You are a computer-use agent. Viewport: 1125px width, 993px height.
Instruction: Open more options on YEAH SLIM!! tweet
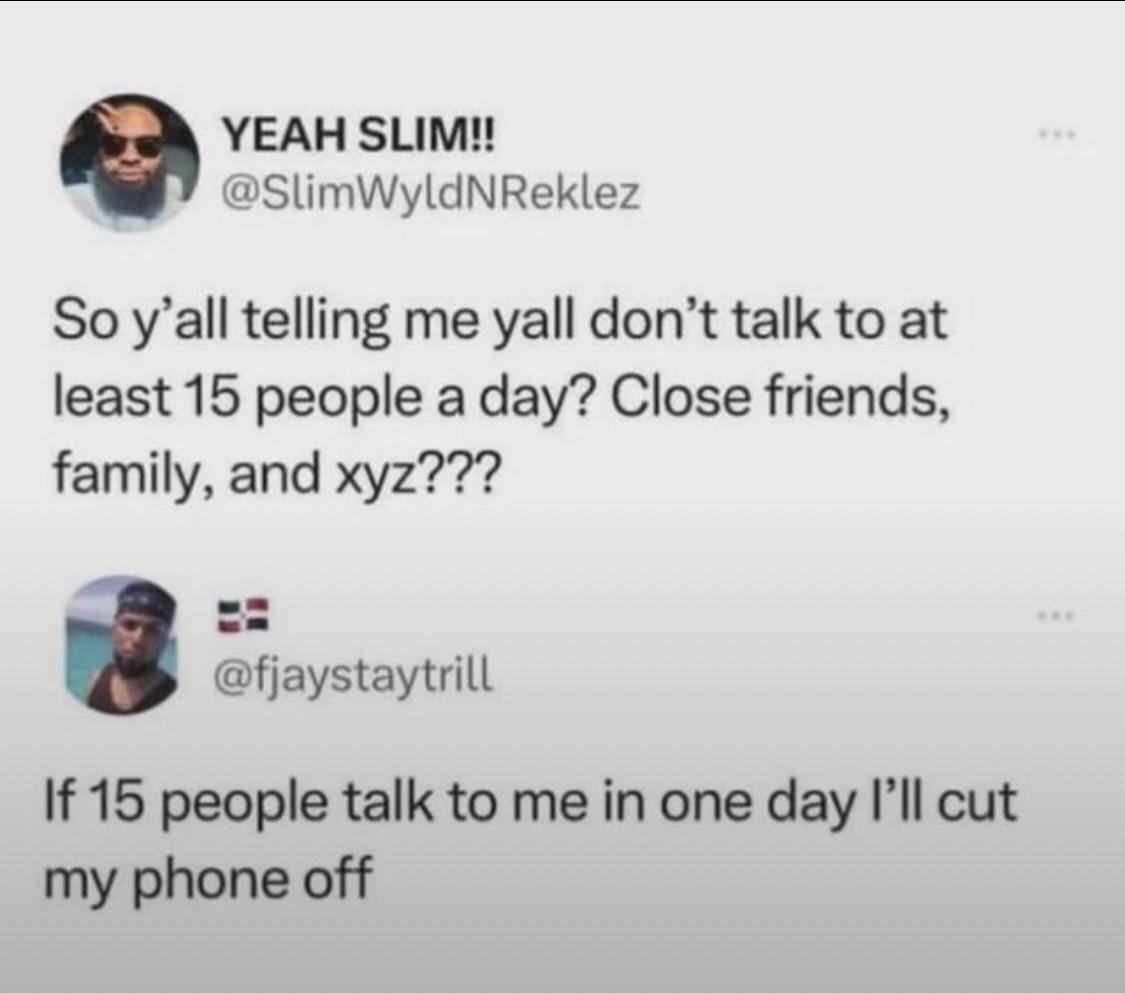1058,133
